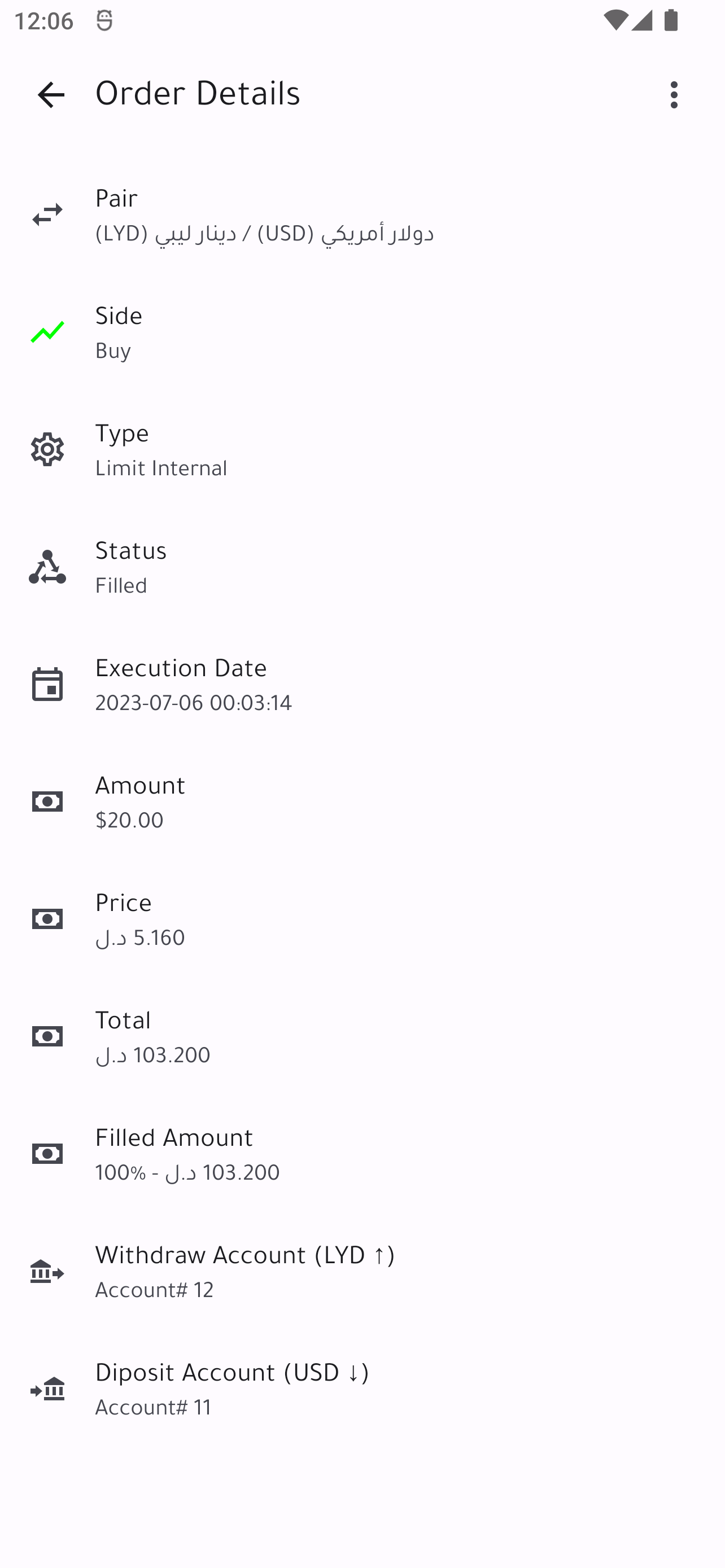
Task: Tap the Total money icon
Action: tap(47, 1037)
